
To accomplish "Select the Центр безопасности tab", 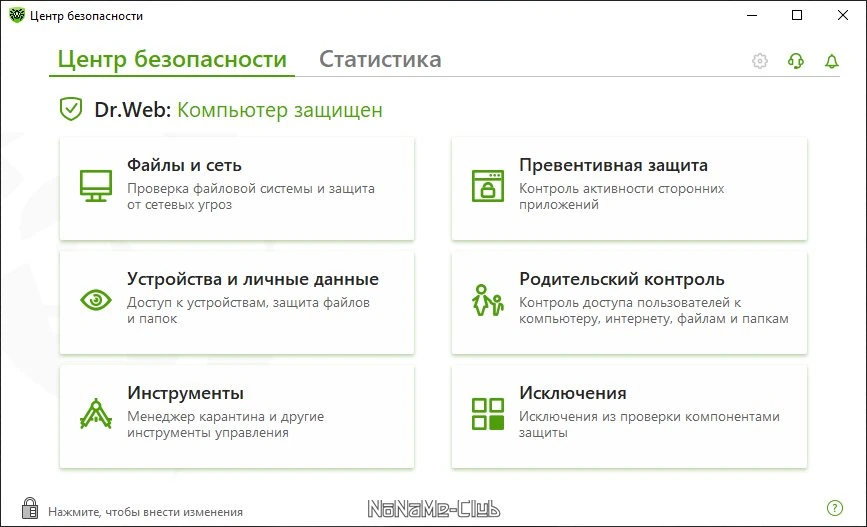I will click(x=172, y=59).
